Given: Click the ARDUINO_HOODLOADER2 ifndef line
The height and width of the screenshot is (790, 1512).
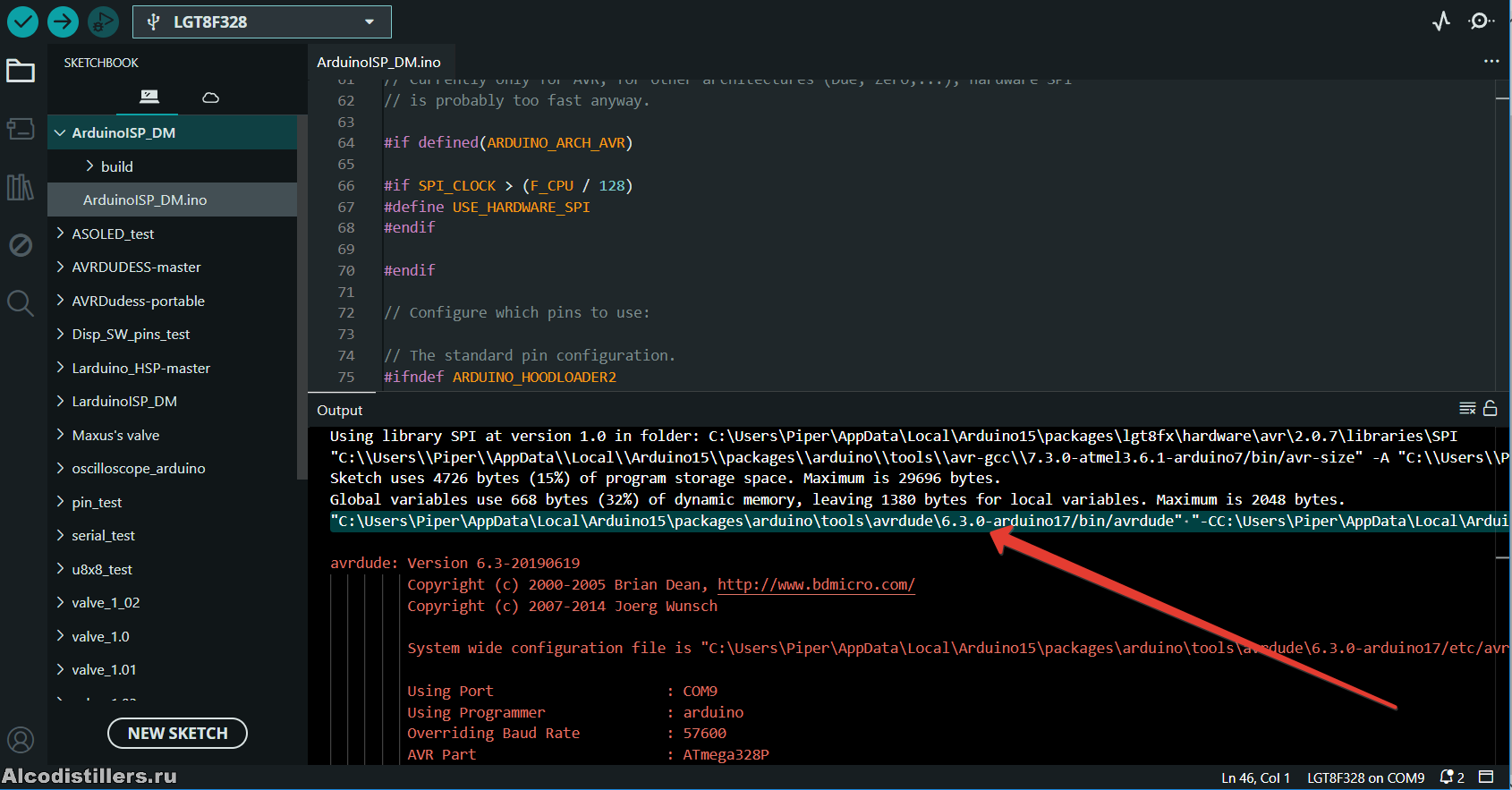Looking at the screenshot, I should pos(500,377).
